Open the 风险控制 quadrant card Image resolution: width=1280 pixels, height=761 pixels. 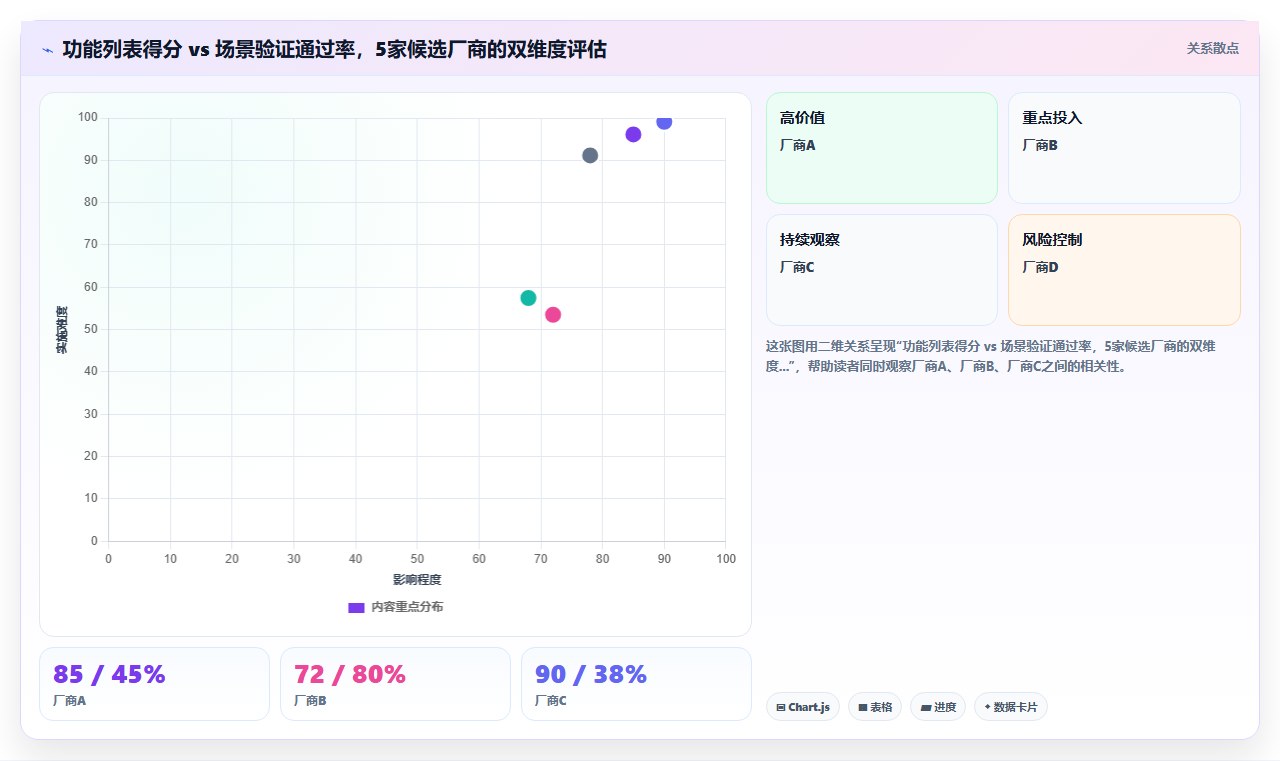coord(1124,270)
